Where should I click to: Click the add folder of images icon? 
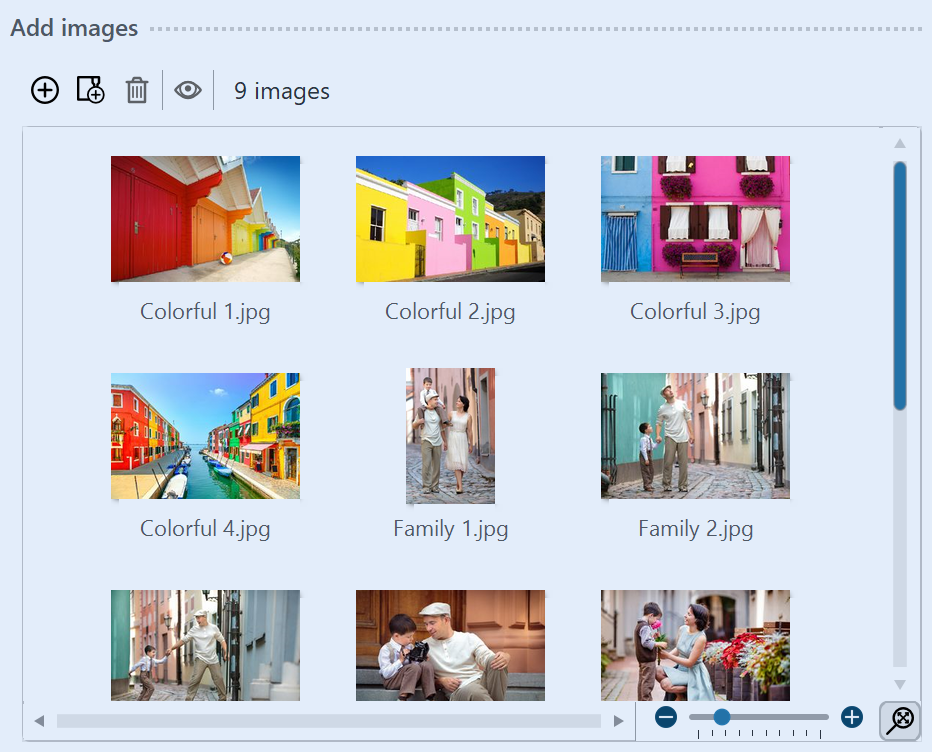point(91,91)
